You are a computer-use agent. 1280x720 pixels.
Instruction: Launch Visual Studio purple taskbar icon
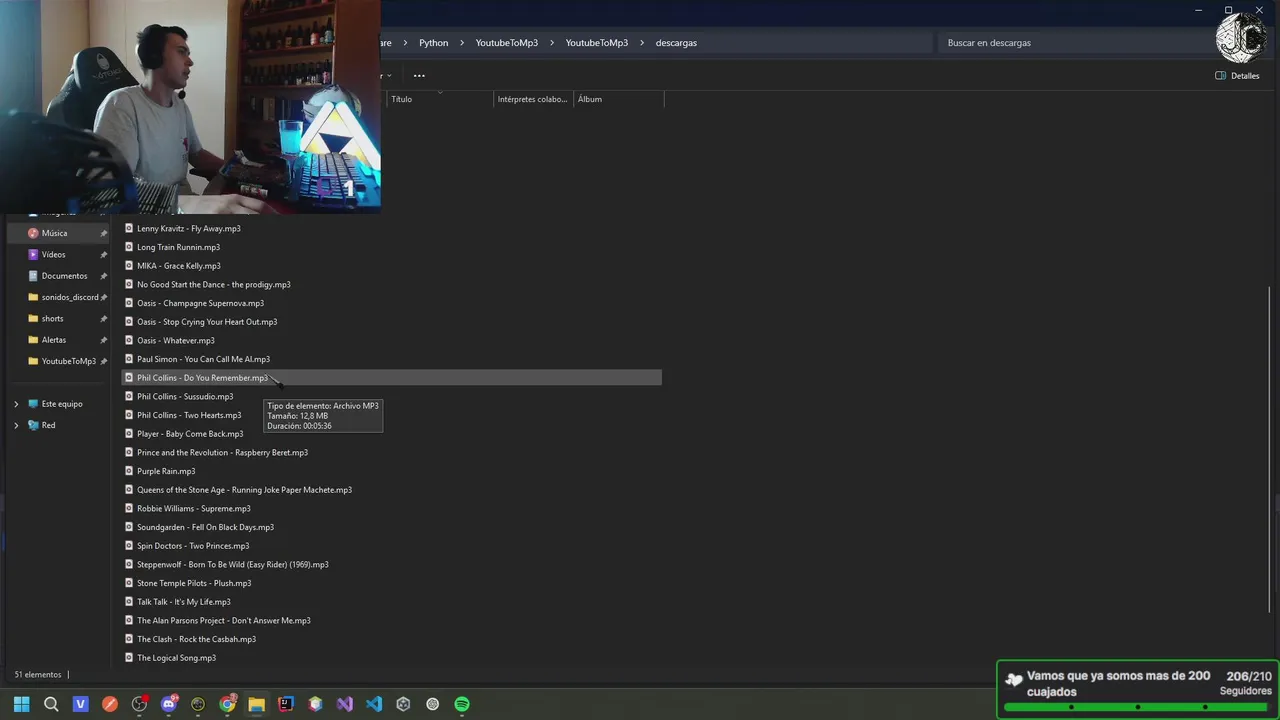(x=345, y=704)
